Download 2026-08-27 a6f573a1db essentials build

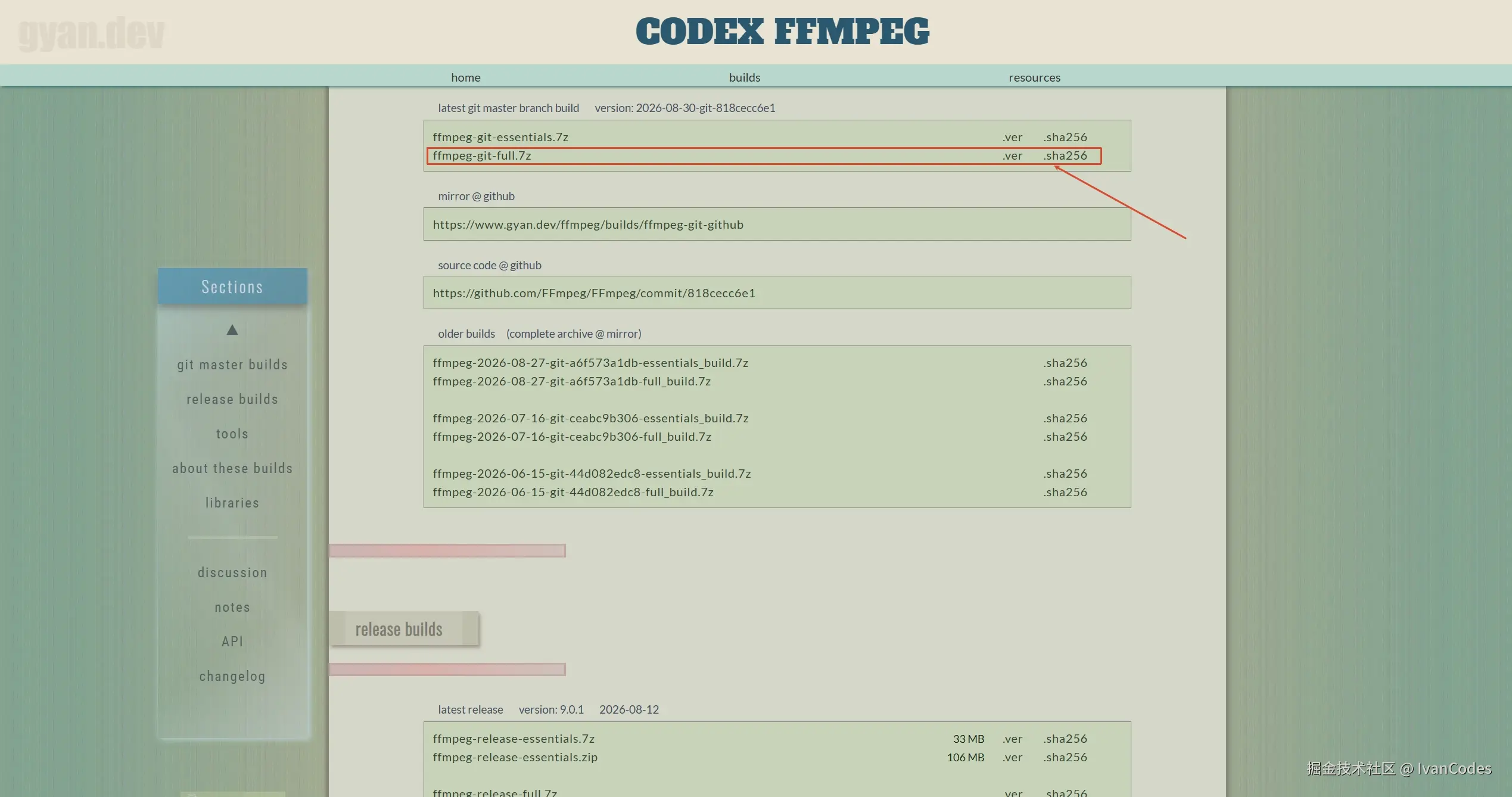point(590,363)
